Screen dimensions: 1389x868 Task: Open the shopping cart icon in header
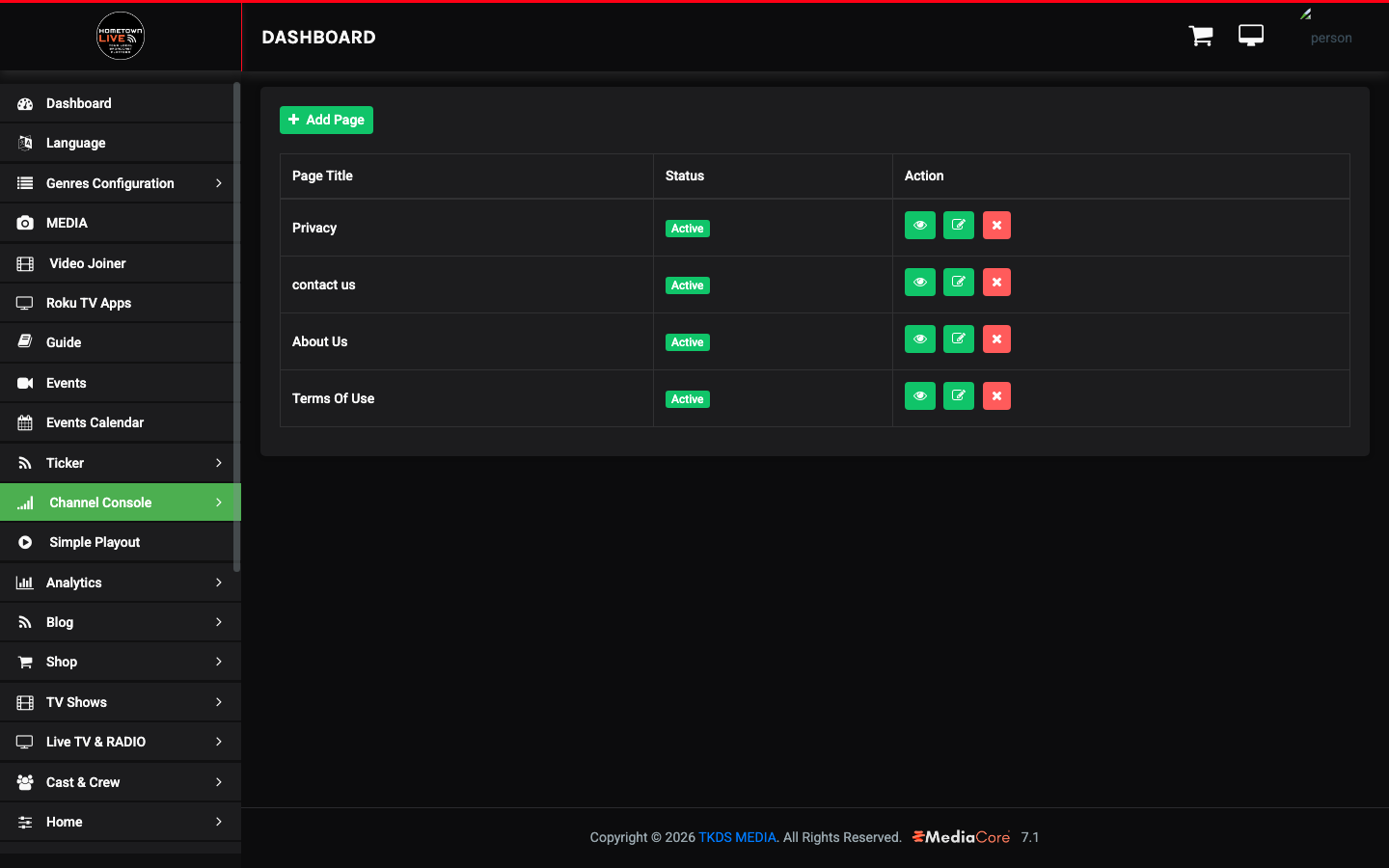1201,37
